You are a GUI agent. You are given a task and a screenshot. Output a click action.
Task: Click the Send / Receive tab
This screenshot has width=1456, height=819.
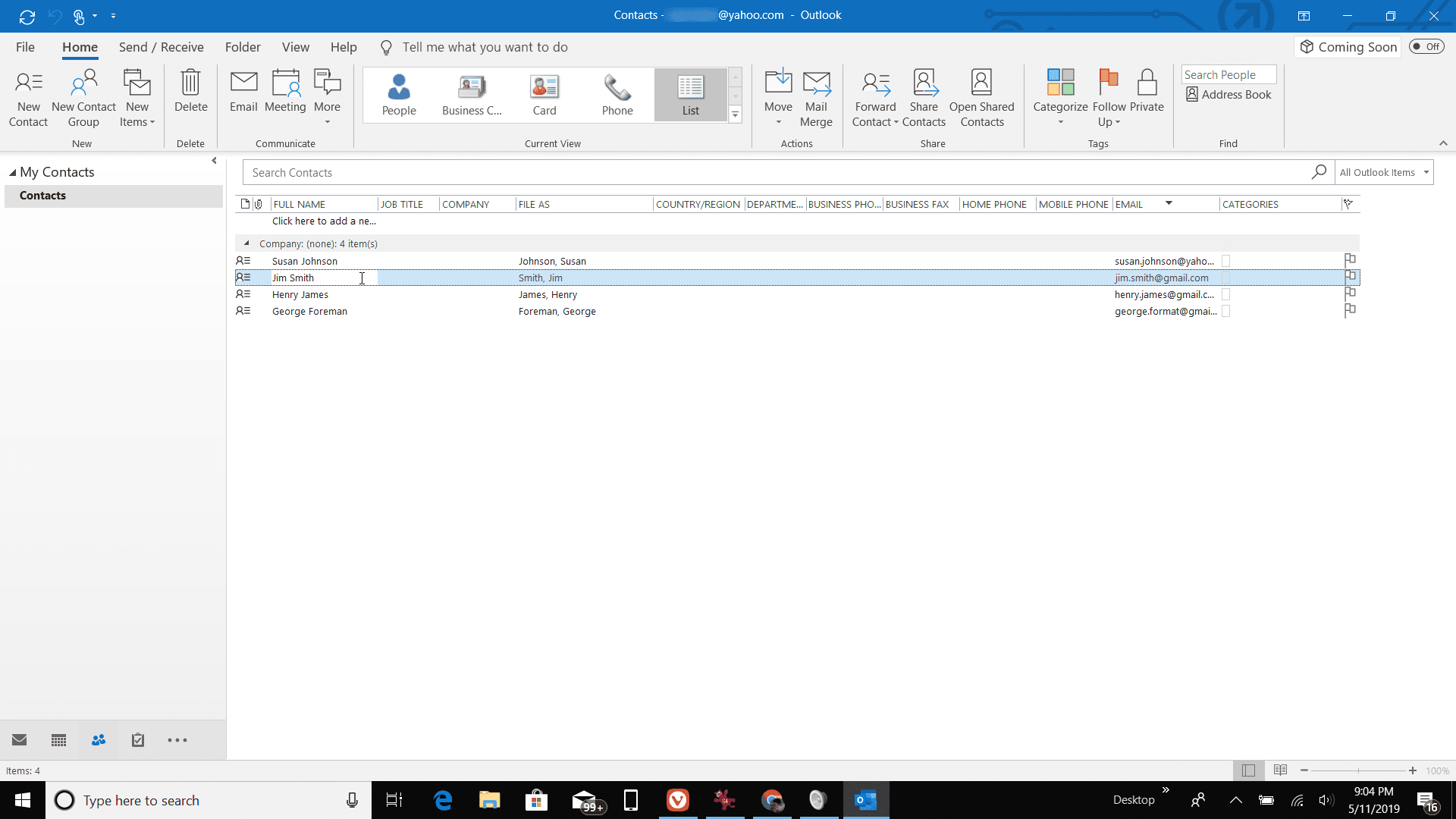point(161,47)
